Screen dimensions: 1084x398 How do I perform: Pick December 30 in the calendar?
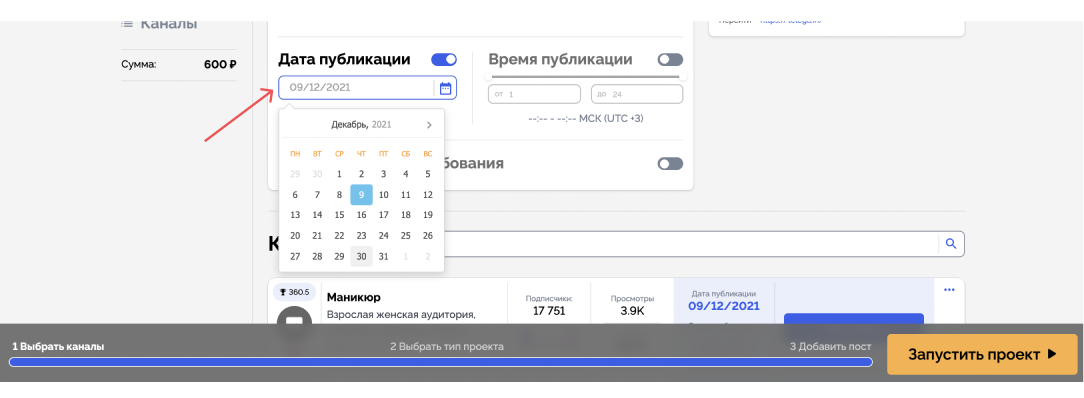pos(362,256)
